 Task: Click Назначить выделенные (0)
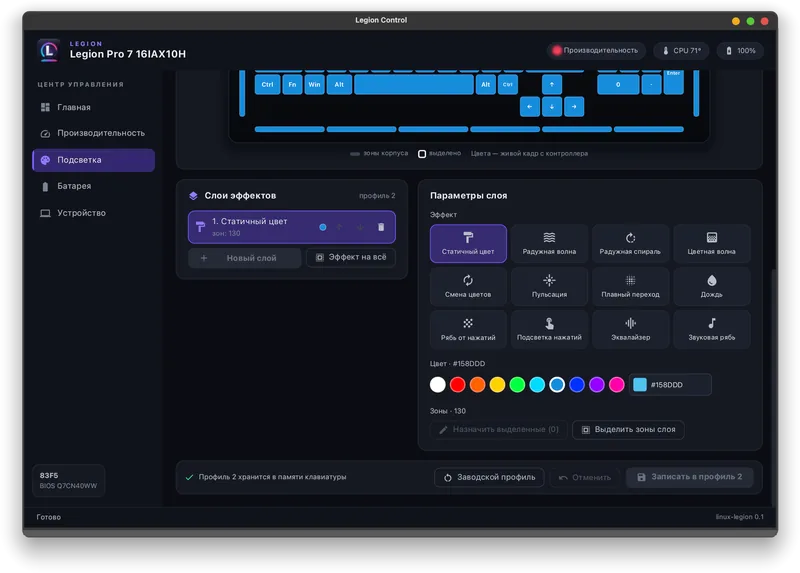pos(498,430)
